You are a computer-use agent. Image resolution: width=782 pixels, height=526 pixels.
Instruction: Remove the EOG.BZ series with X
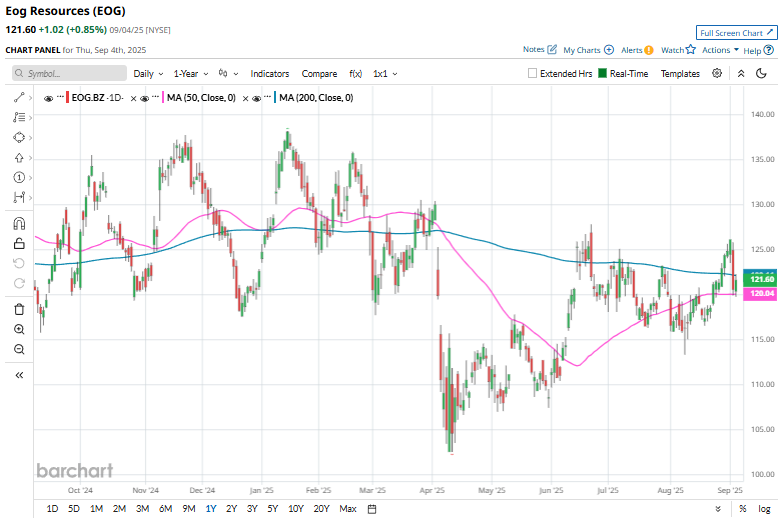click(133, 99)
